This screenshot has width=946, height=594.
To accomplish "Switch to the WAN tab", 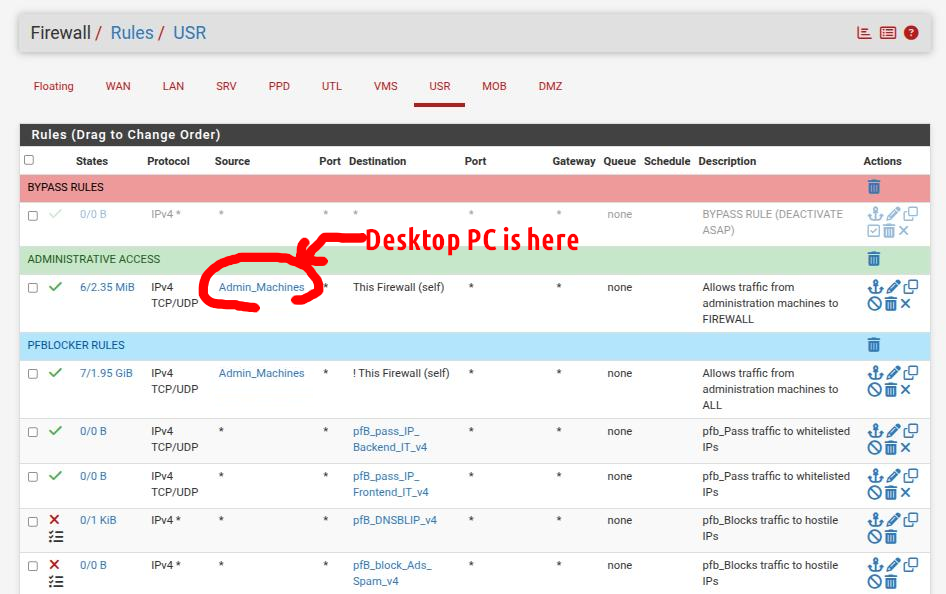I will [x=118, y=86].
